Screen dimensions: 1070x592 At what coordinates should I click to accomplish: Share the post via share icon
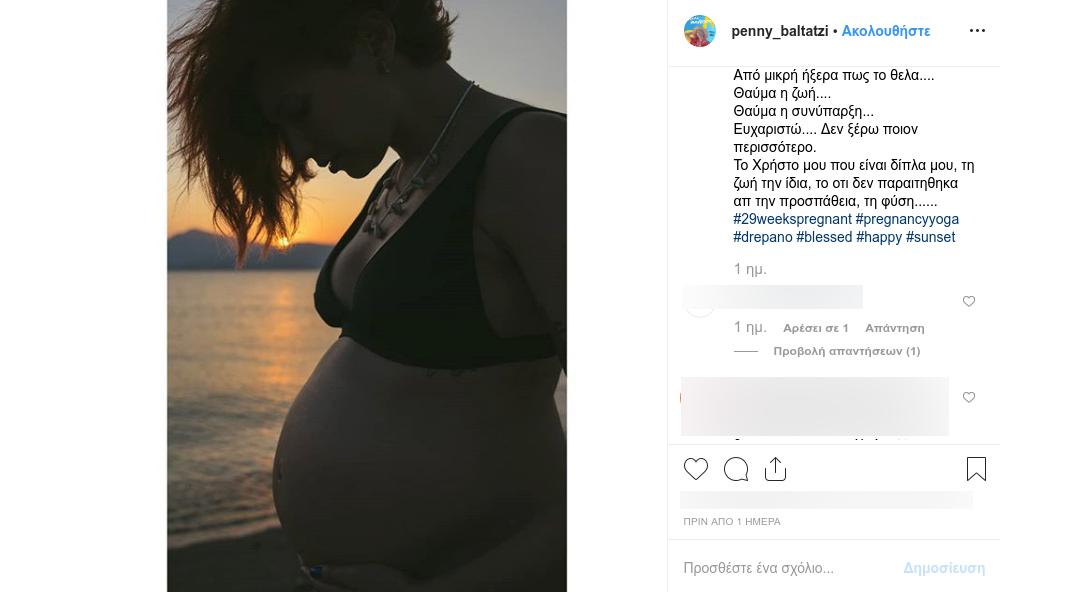coord(776,469)
